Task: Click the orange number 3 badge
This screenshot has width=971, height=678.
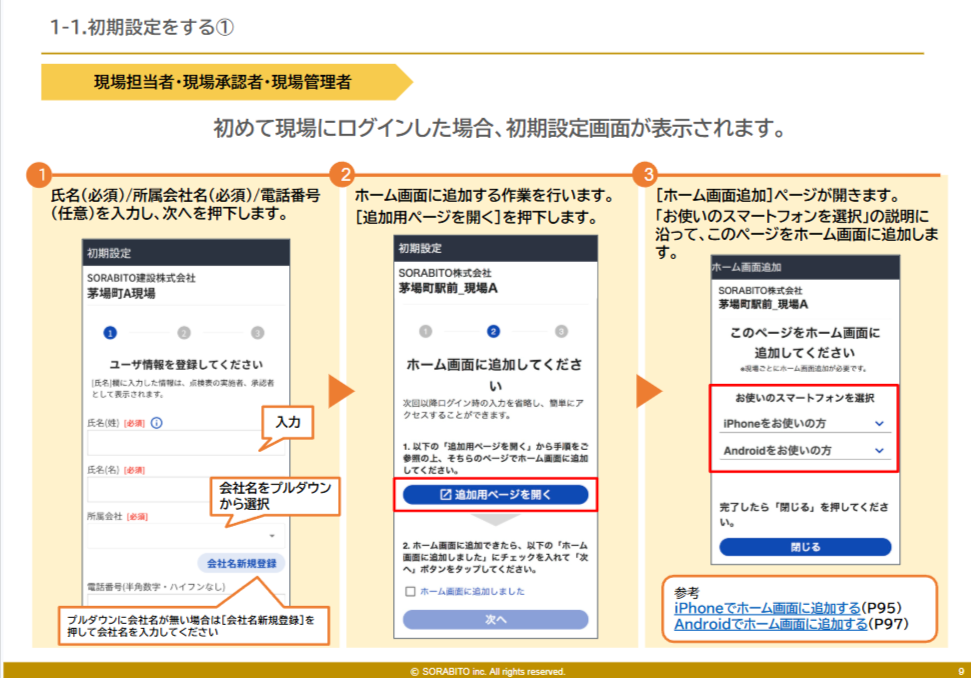Action: point(646,175)
